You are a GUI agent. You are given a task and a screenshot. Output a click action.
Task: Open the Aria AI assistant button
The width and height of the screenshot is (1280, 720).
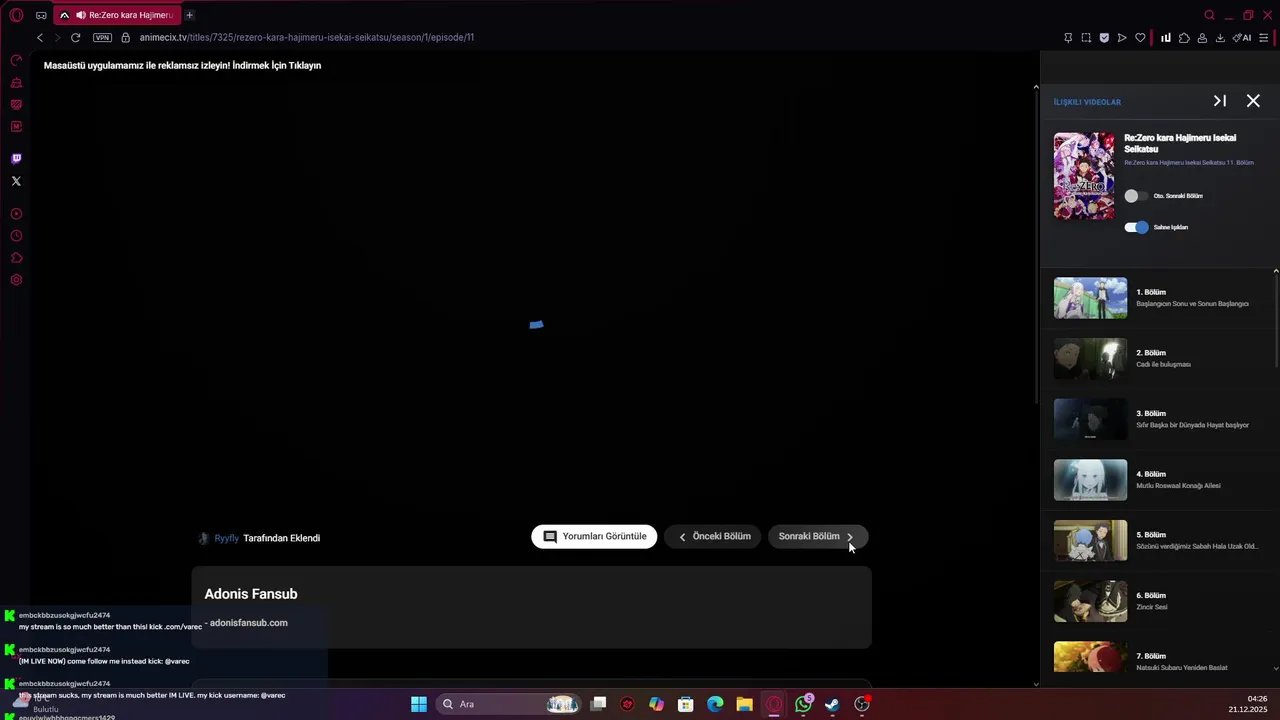1242,38
